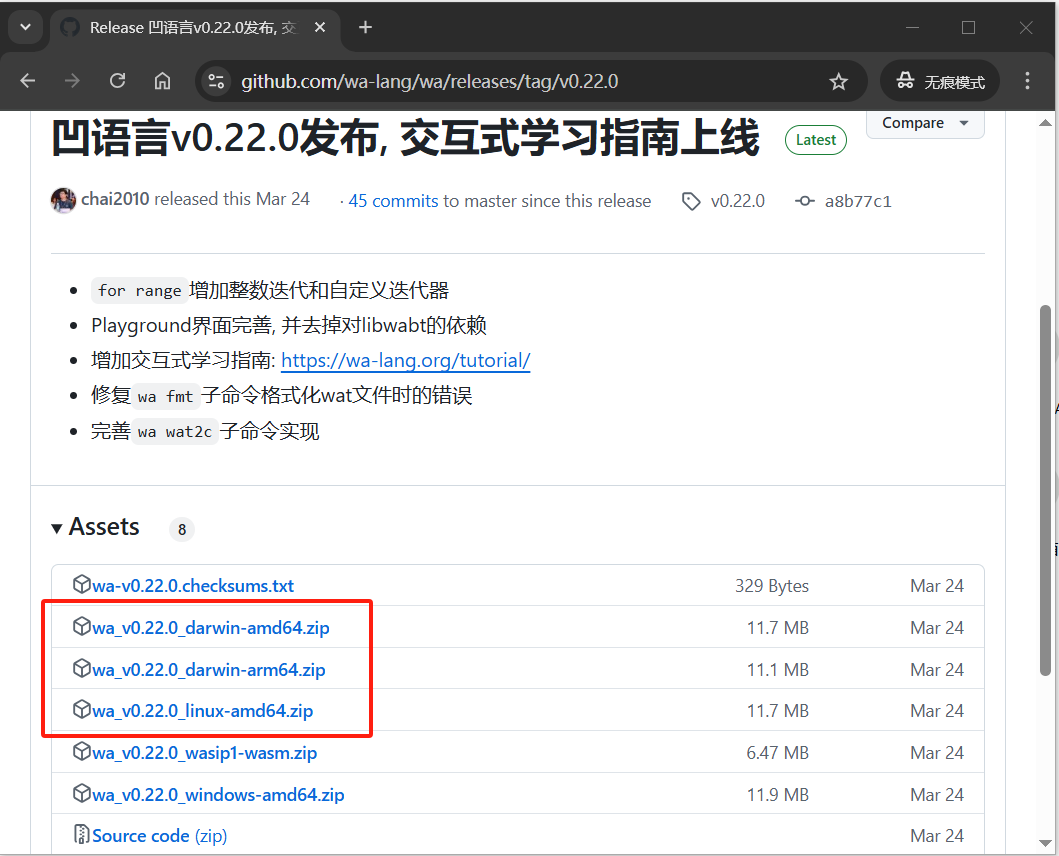
Task: Open new browser tab
Action: pyautogui.click(x=365, y=27)
